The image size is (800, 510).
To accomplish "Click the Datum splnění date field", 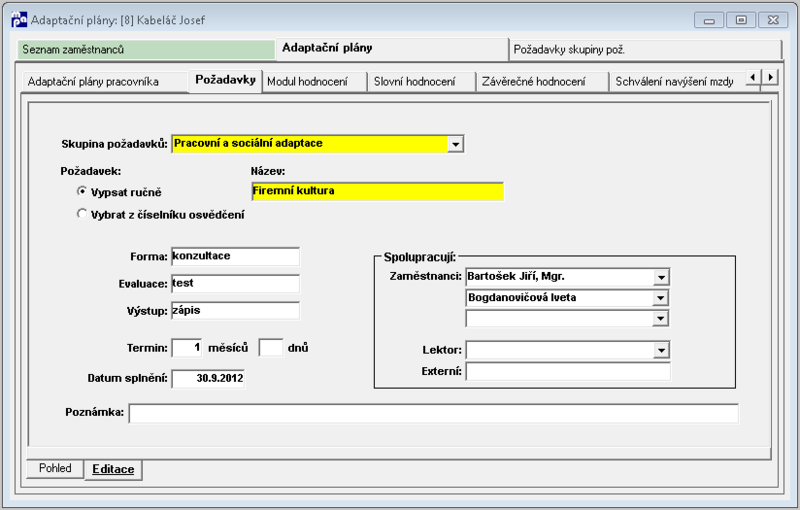I will [x=208, y=378].
